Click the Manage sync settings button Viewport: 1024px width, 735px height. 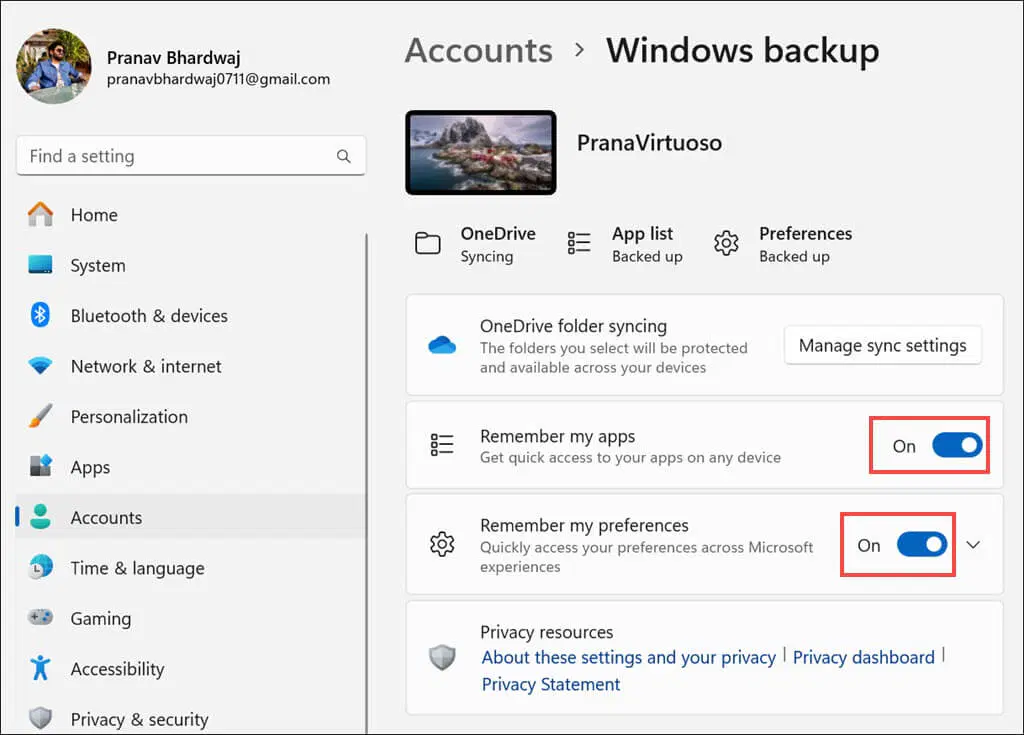pos(882,346)
